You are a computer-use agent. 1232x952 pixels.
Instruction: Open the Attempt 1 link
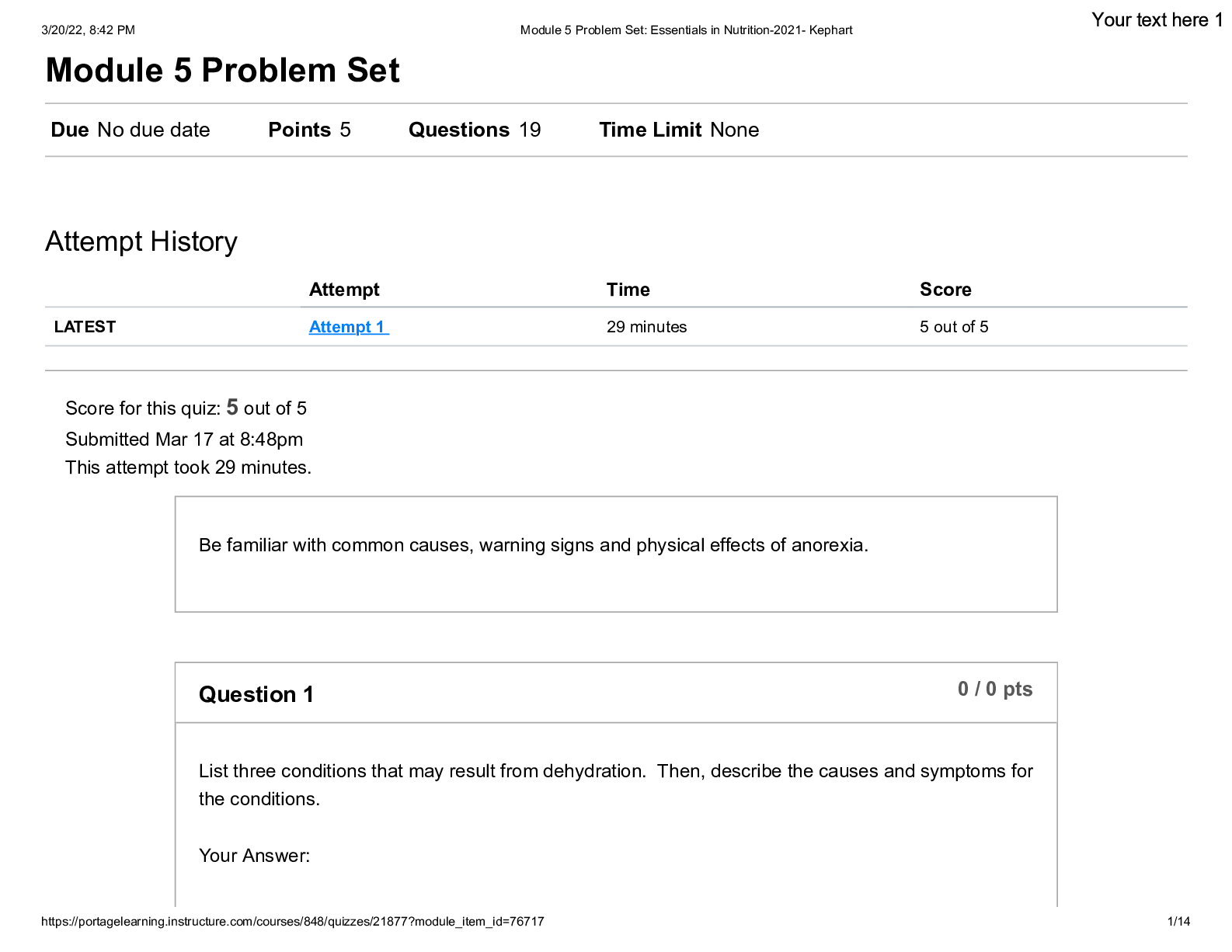[347, 327]
